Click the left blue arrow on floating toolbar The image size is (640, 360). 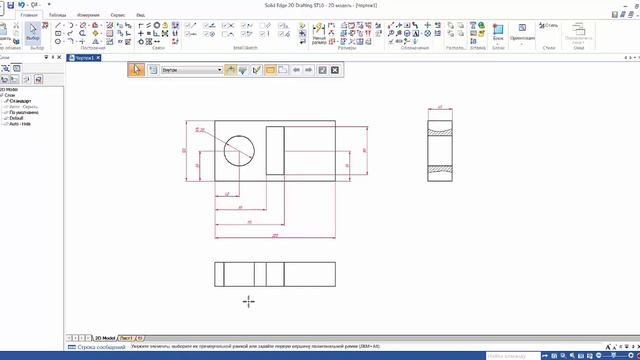coord(296,70)
